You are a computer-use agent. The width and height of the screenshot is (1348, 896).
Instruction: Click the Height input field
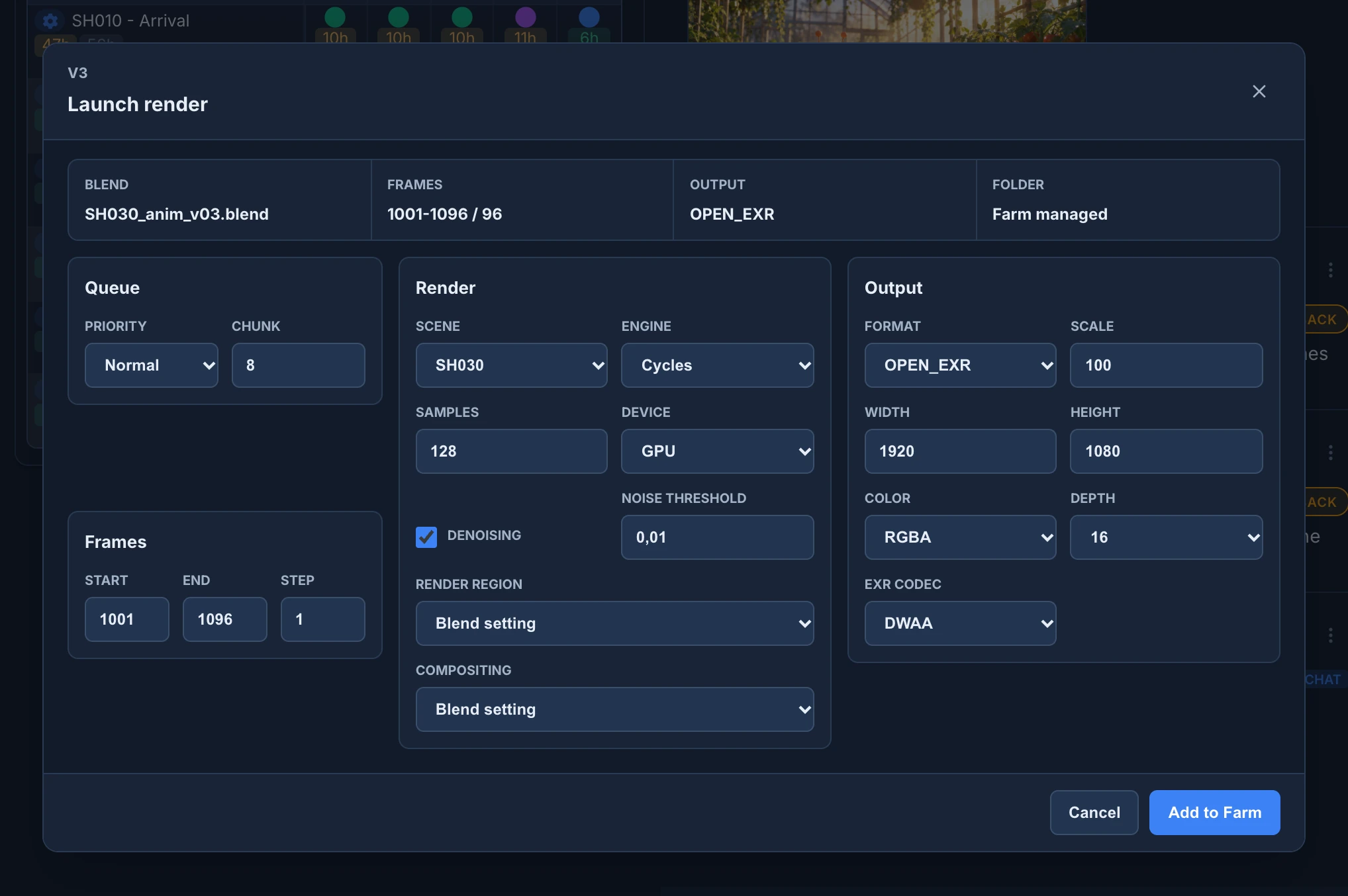click(1166, 451)
